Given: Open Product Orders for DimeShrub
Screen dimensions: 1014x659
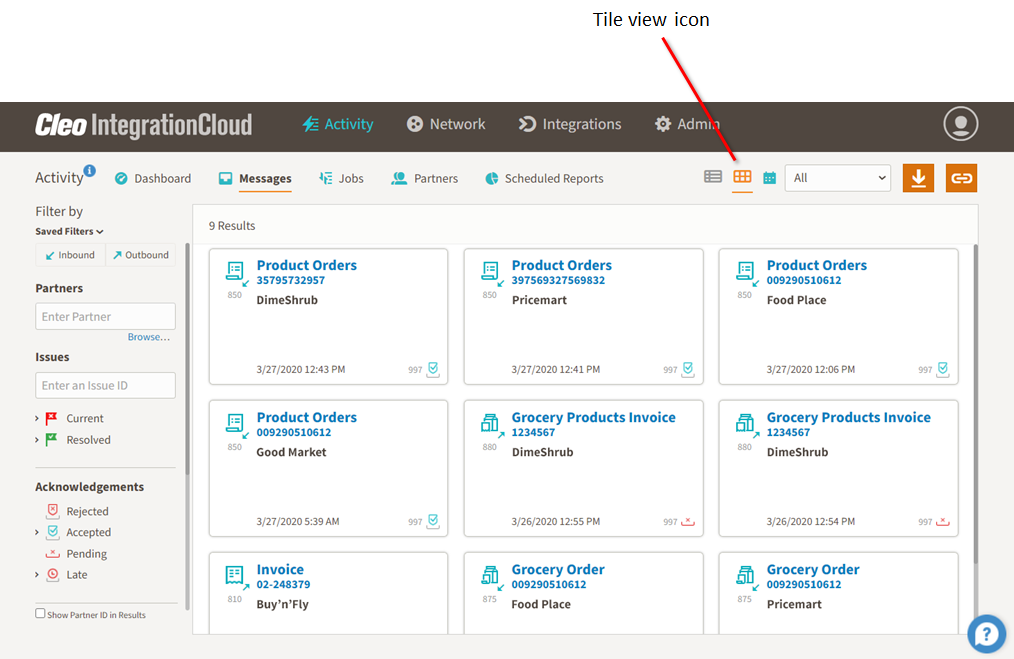Looking at the screenshot, I should tap(306, 265).
